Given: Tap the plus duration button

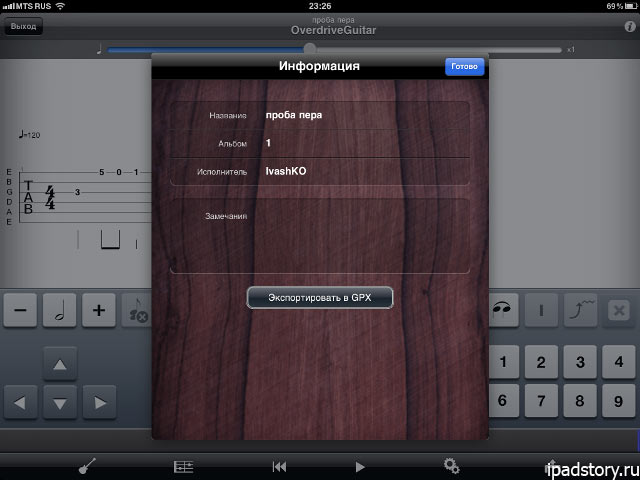Looking at the screenshot, I should pyautogui.click(x=99, y=310).
